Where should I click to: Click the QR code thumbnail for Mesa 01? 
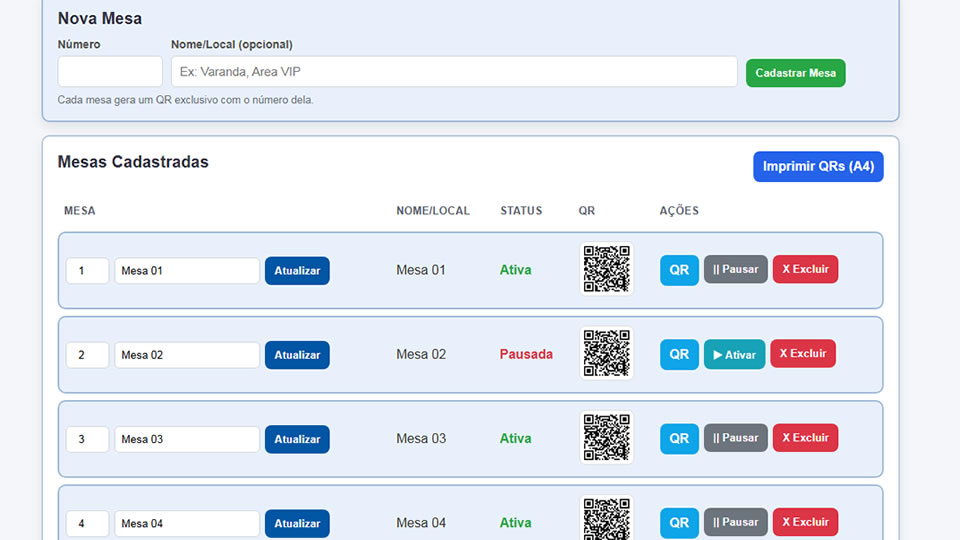(606, 269)
